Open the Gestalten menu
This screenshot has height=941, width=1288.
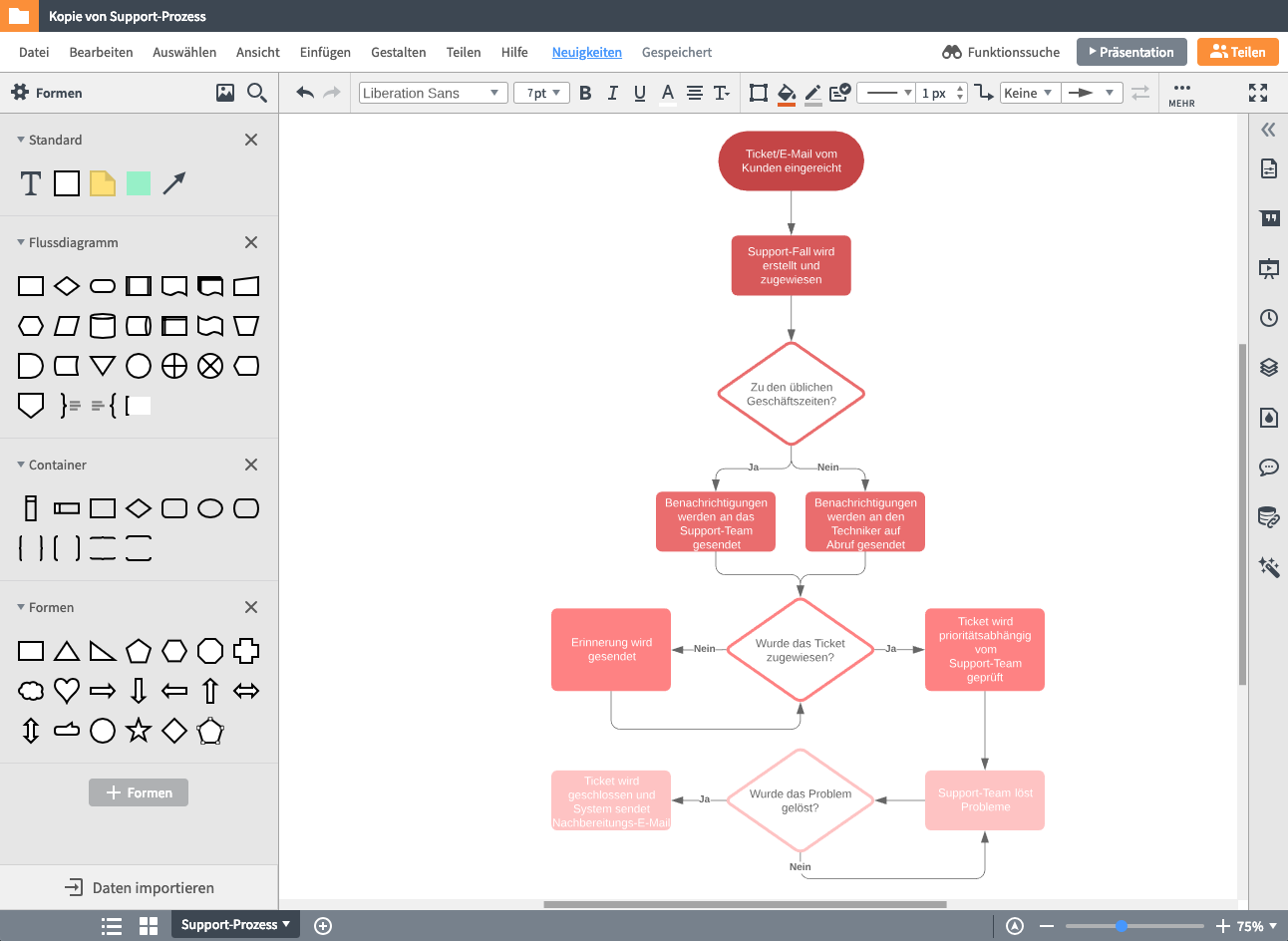pyautogui.click(x=398, y=52)
